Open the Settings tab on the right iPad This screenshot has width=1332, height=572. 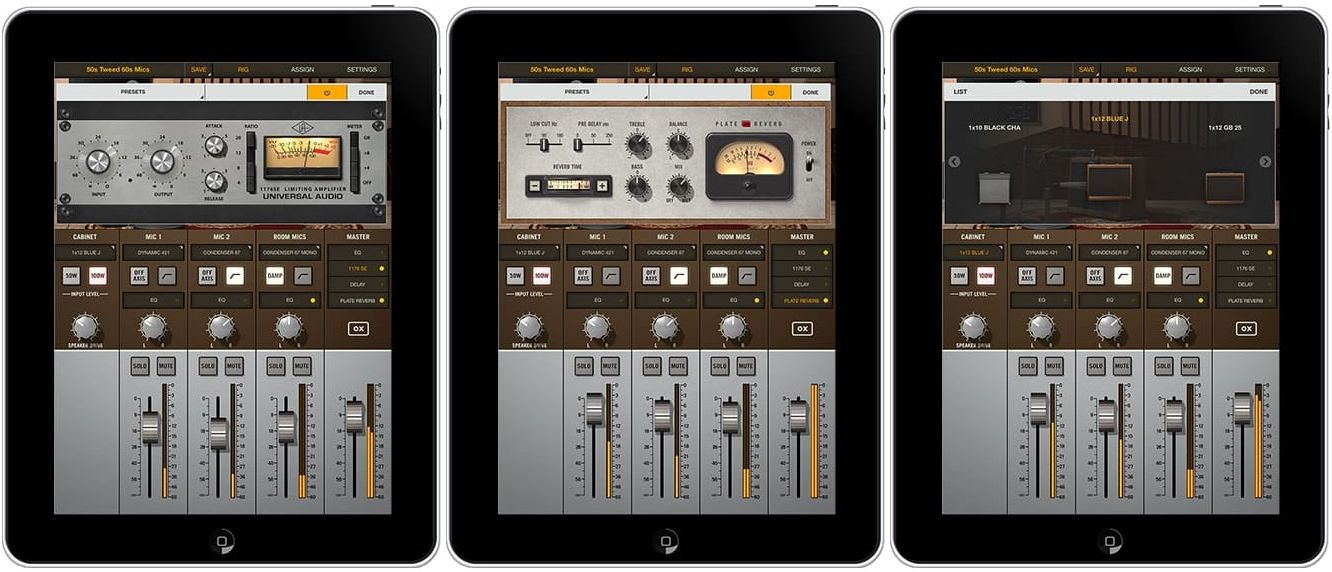click(x=1249, y=70)
